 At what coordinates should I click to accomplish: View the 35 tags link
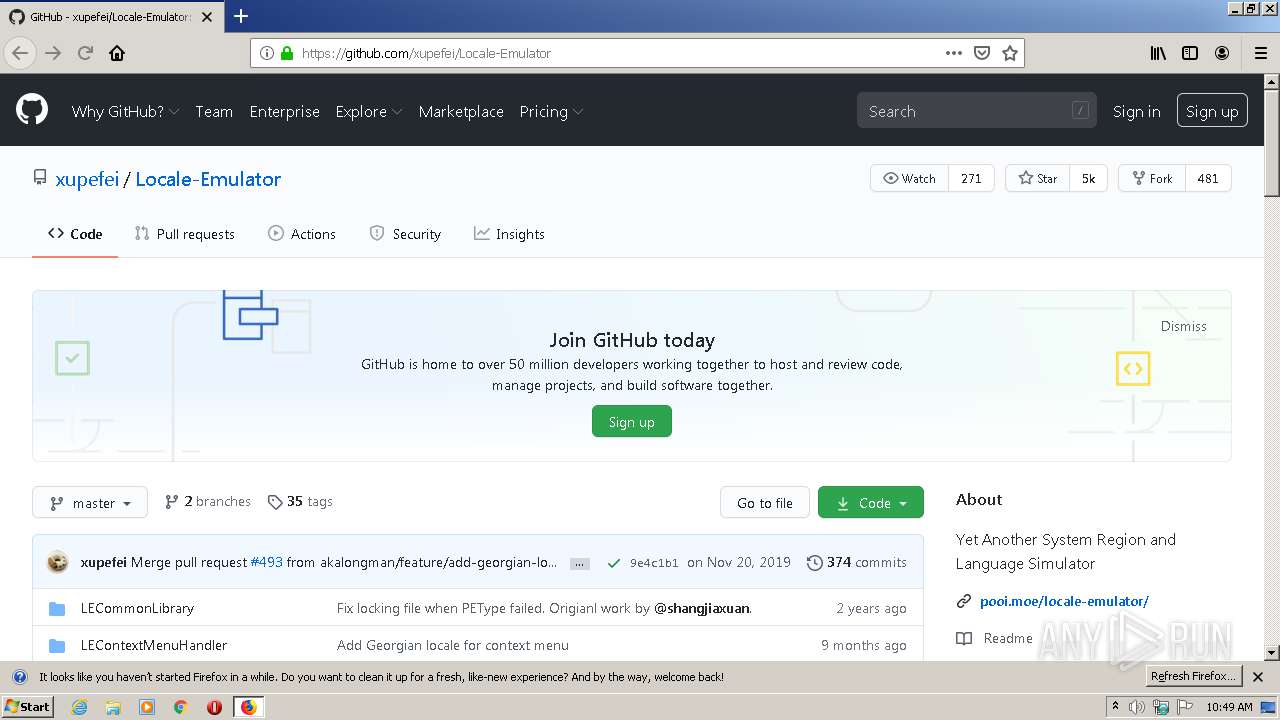pyautogui.click(x=300, y=501)
